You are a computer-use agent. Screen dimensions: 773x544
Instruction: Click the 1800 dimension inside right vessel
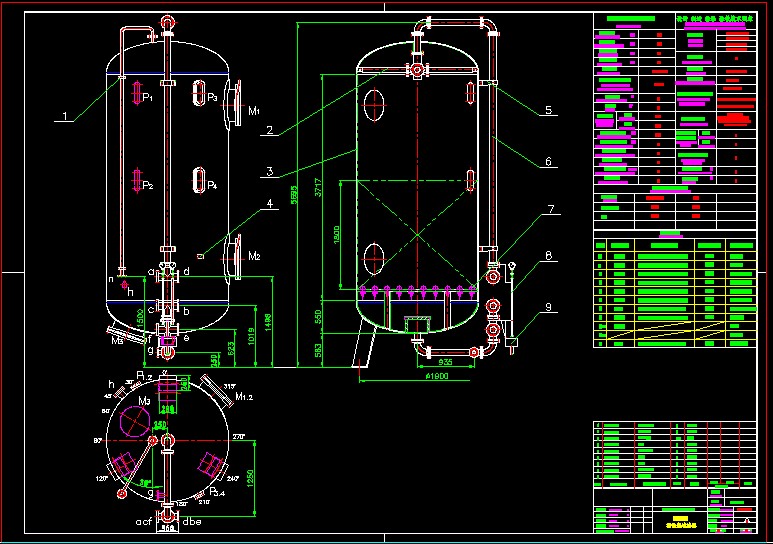pyautogui.click(x=338, y=232)
